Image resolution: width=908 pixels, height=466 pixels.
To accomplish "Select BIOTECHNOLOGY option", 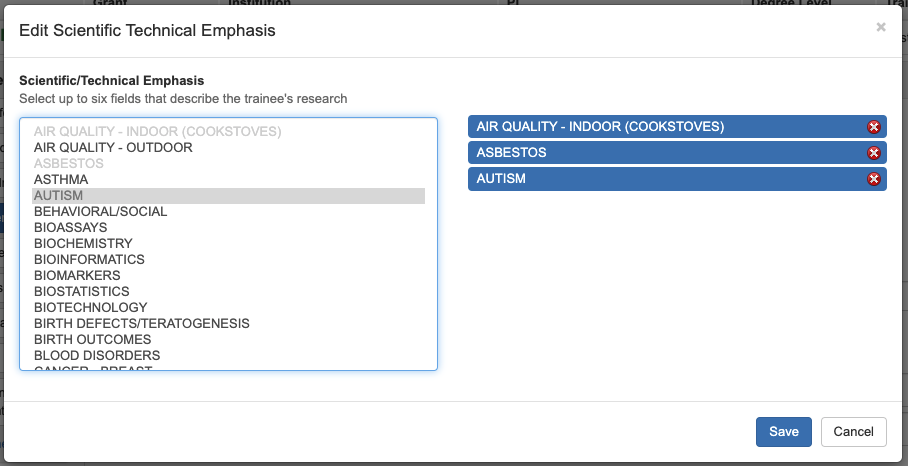I will click(x=90, y=308).
